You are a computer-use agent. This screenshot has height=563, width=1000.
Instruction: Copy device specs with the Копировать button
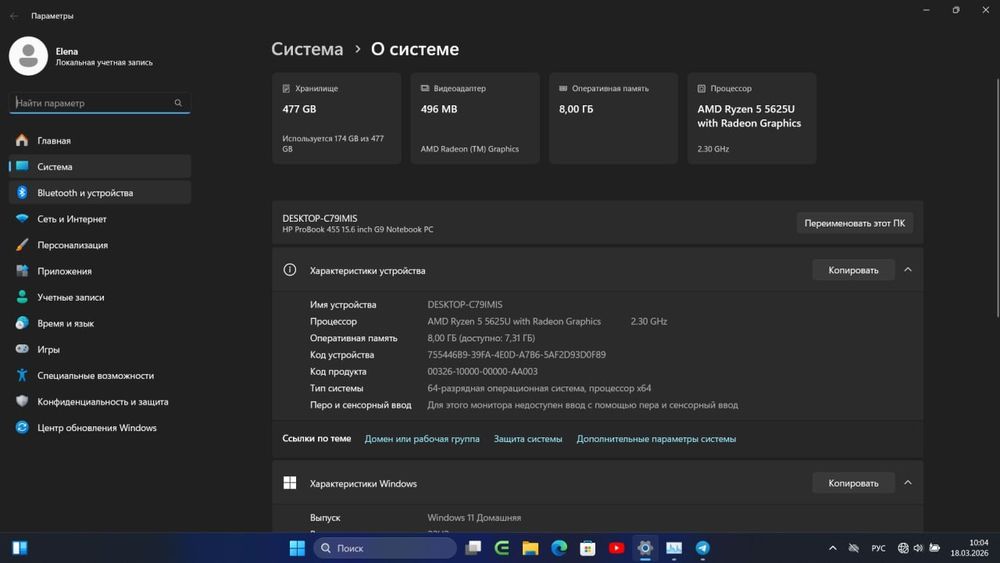tap(853, 270)
